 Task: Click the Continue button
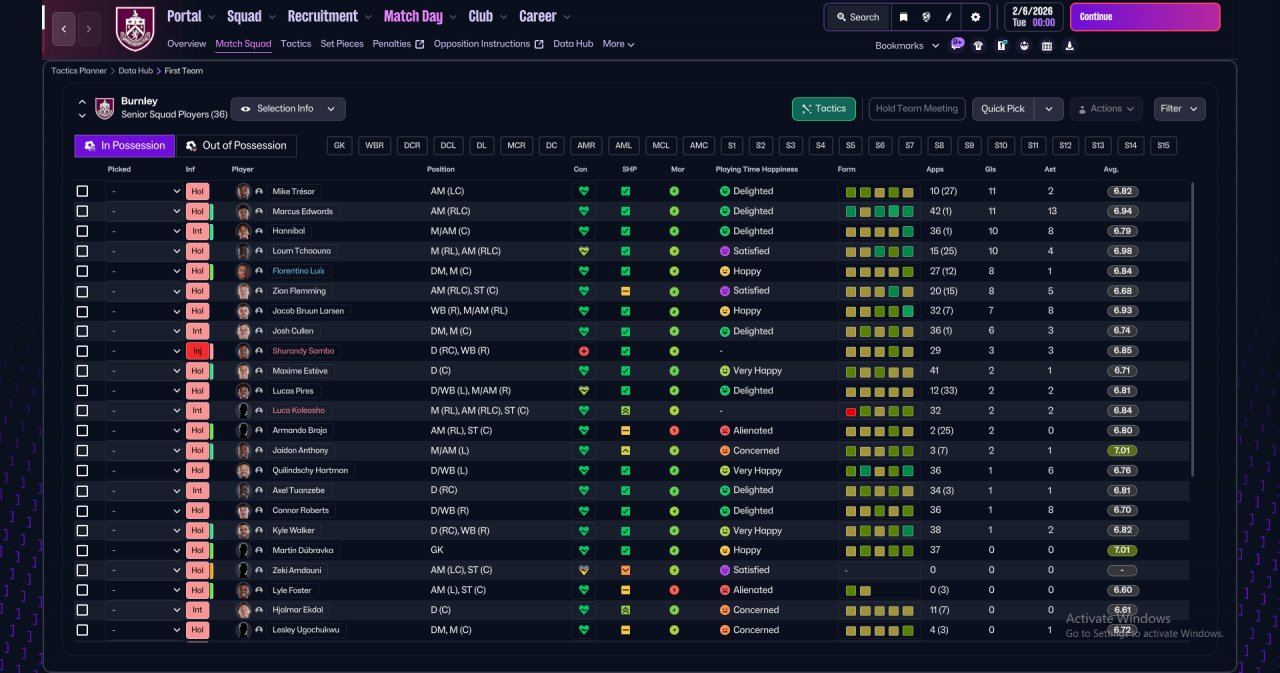(1145, 17)
